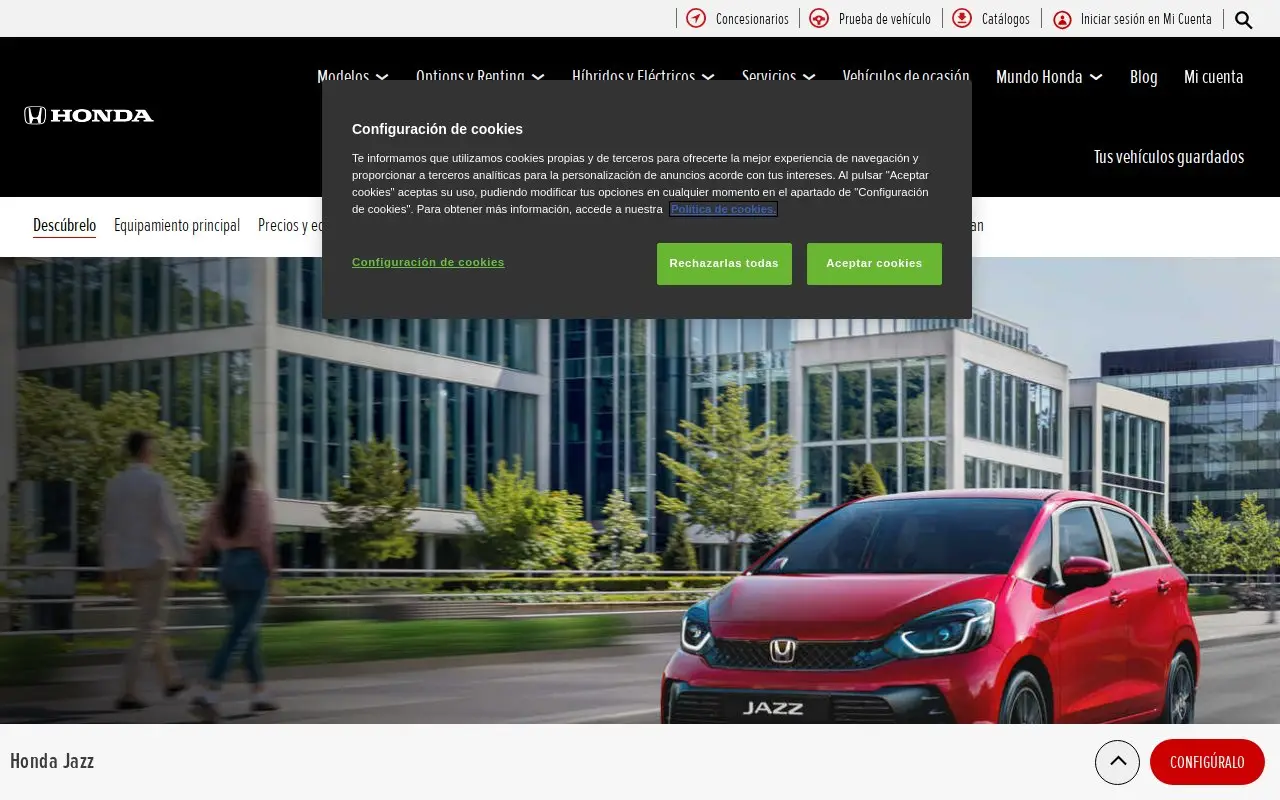Viewport: 1280px width, 800px height.
Task: Expand the Modelos menu chevron
Action: coord(382,77)
